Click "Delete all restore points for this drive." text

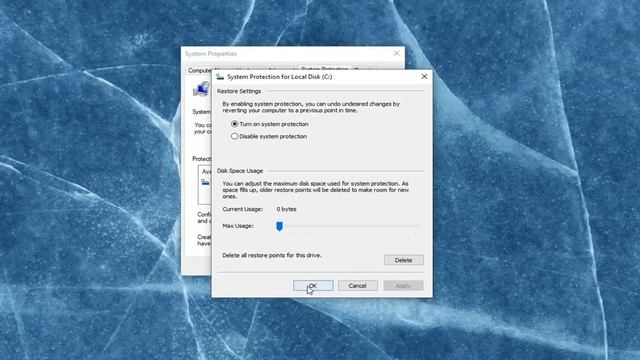[272, 255]
